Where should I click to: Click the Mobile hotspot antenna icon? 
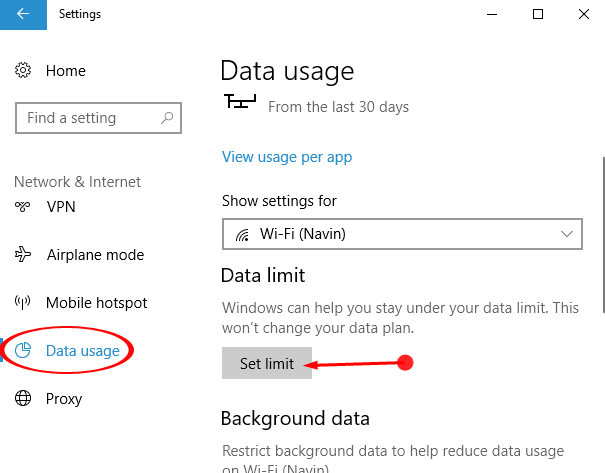pos(23,303)
